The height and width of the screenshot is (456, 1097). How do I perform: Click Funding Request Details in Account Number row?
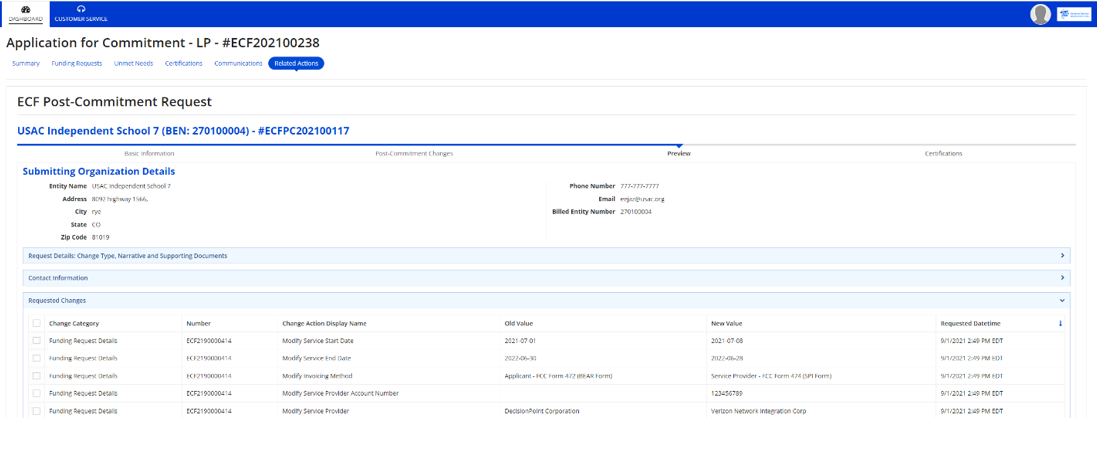click(x=83, y=394)
